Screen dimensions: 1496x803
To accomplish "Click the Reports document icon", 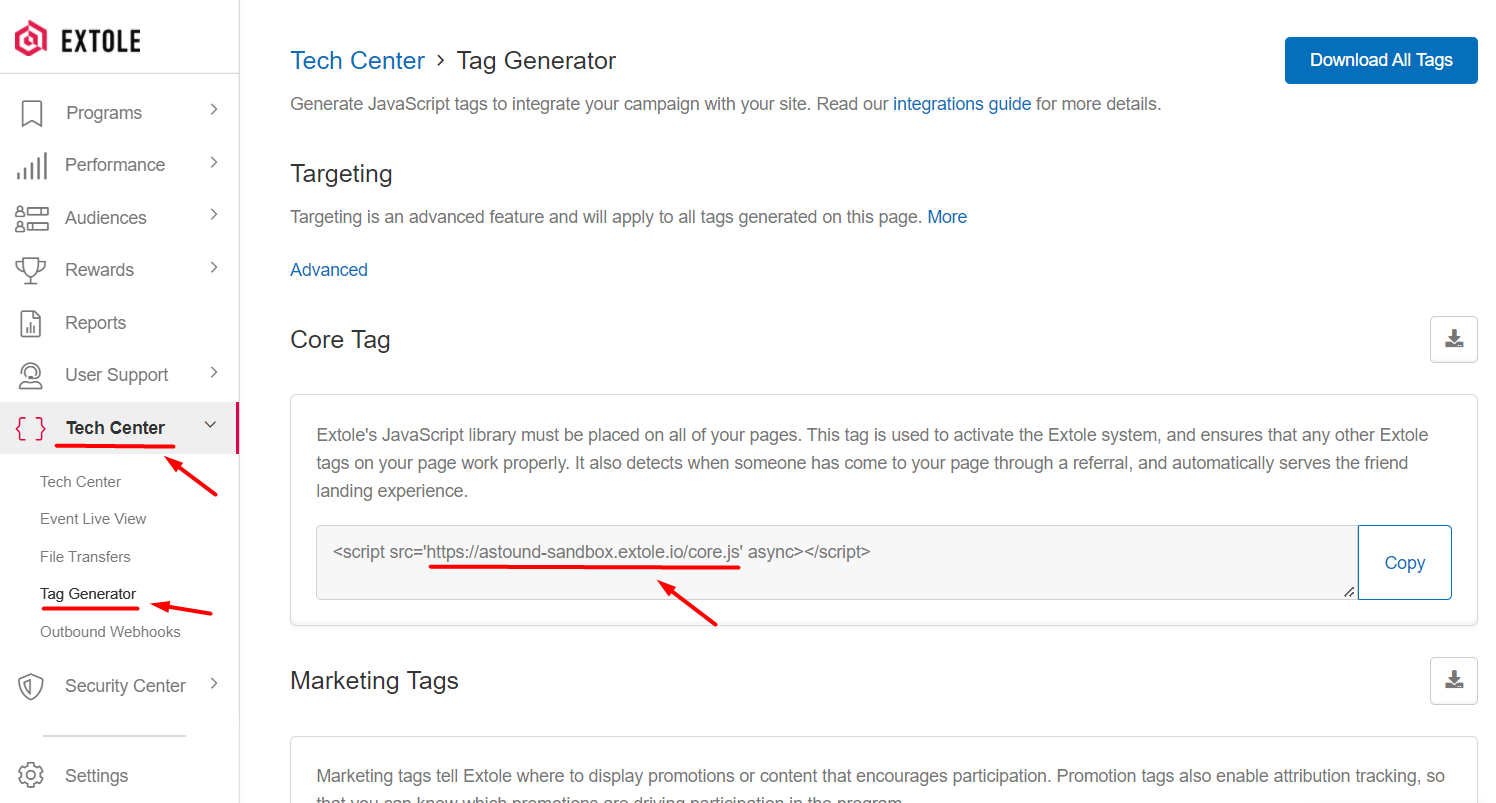I will (x=32, y=323).
